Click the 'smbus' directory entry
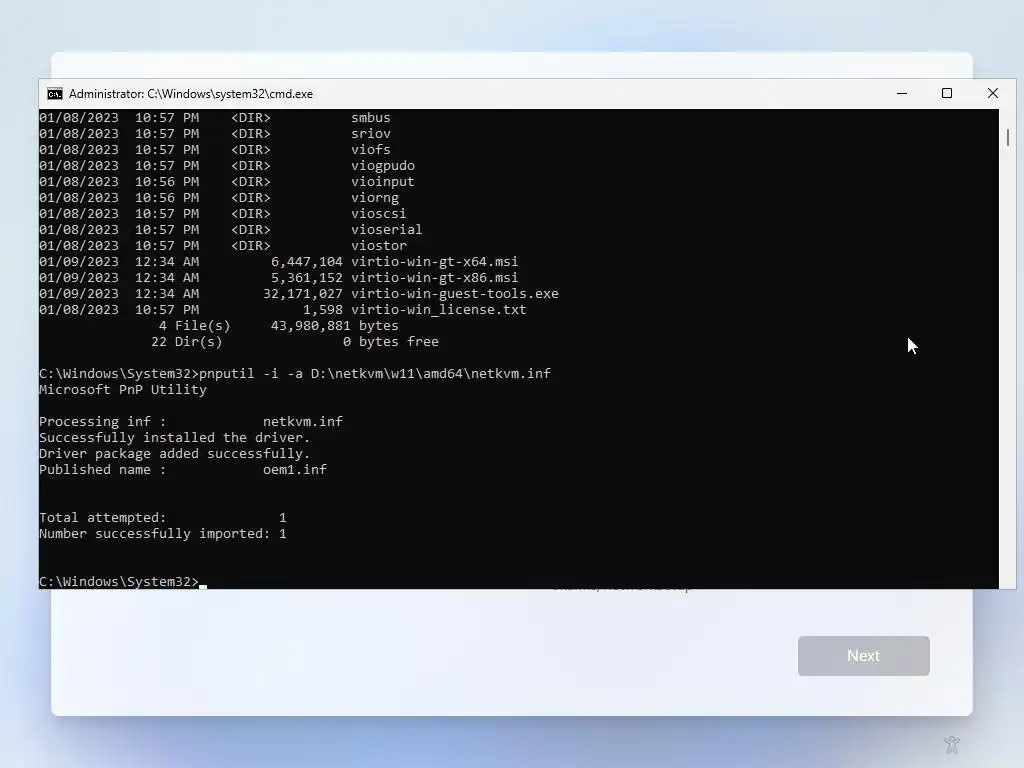This screenshot has height=768, width=1024. (x=370, y=118)
